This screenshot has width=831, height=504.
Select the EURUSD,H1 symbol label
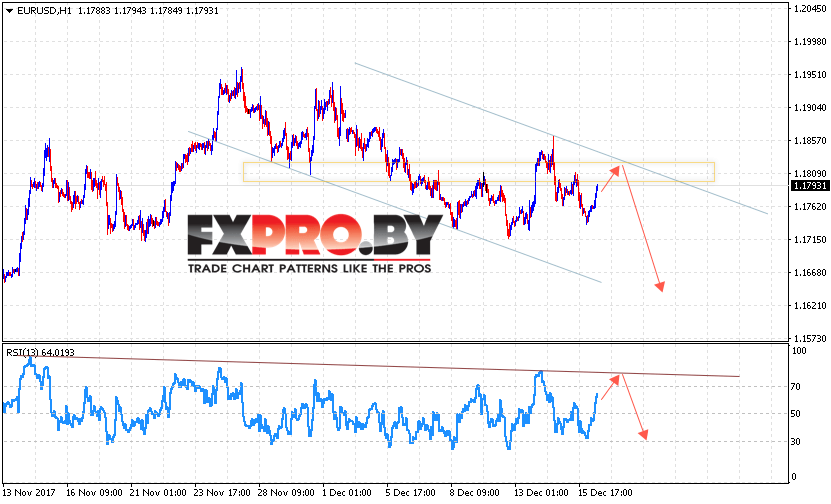point(44,11)
